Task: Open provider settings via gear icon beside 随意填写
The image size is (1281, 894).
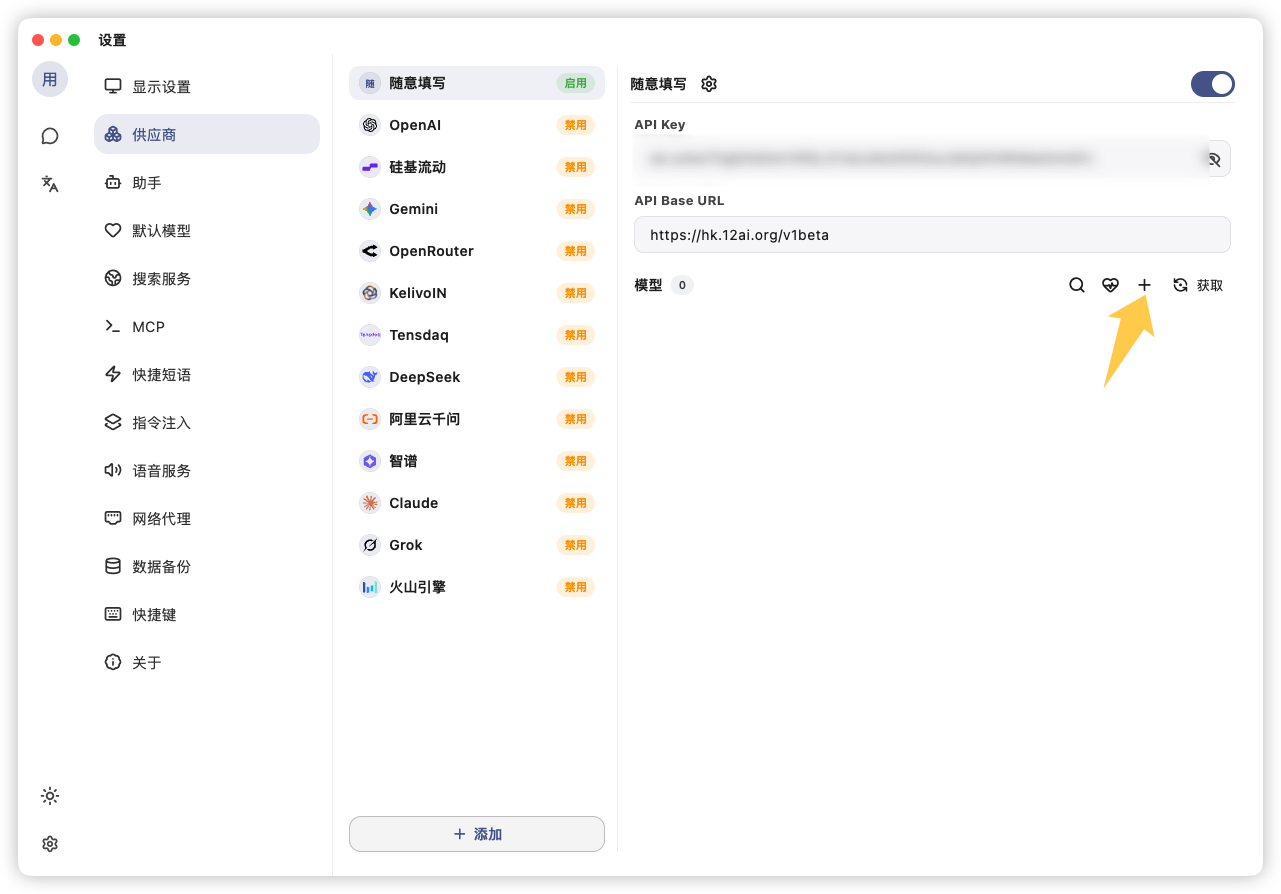Action: point(709,84)
